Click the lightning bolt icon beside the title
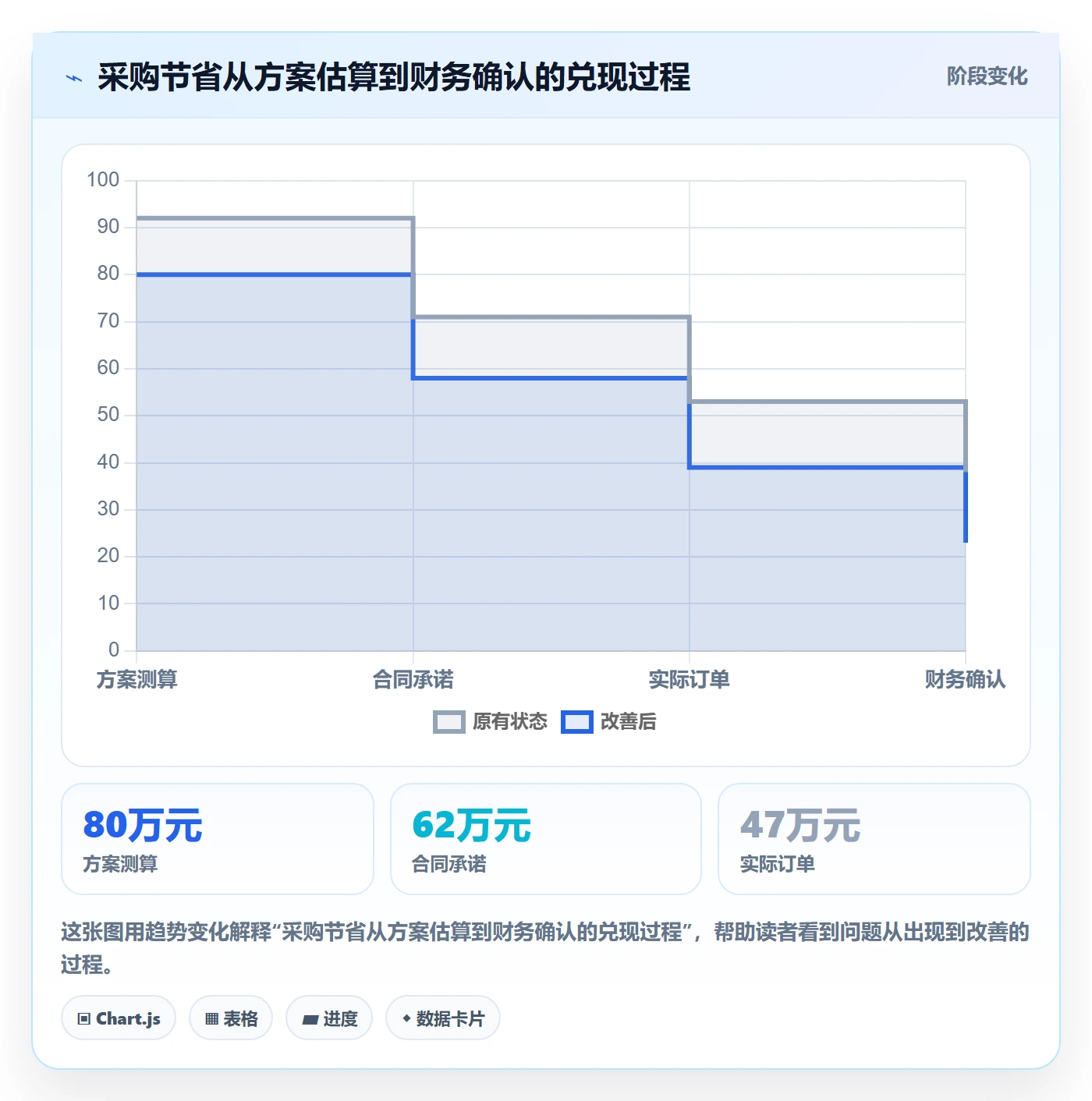The width and height of the screenshot is (1092, 1101). coord(74,78)
